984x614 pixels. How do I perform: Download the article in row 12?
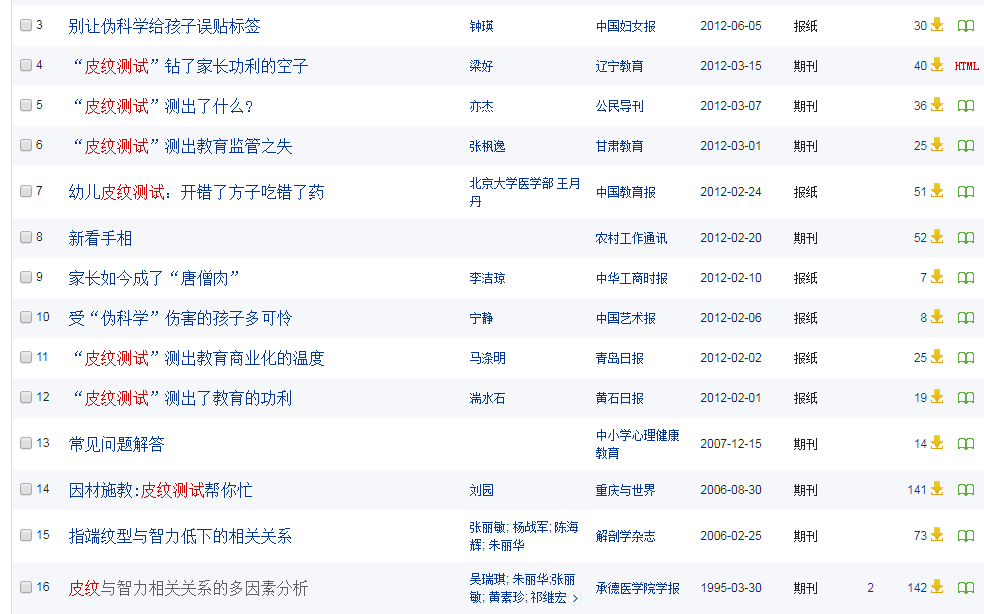click(x=937, y=397)
